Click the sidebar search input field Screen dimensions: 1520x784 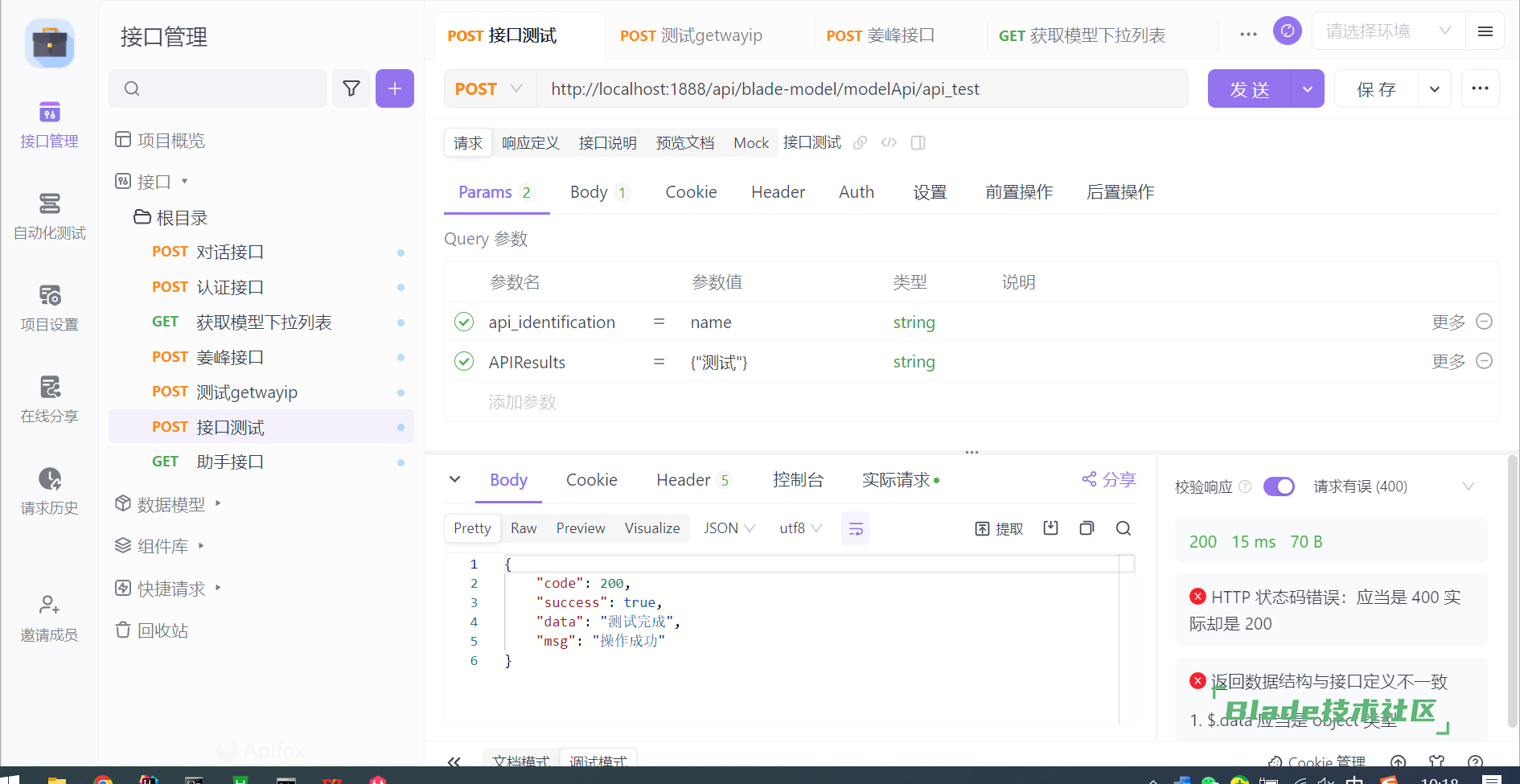[x=218, y=88]
